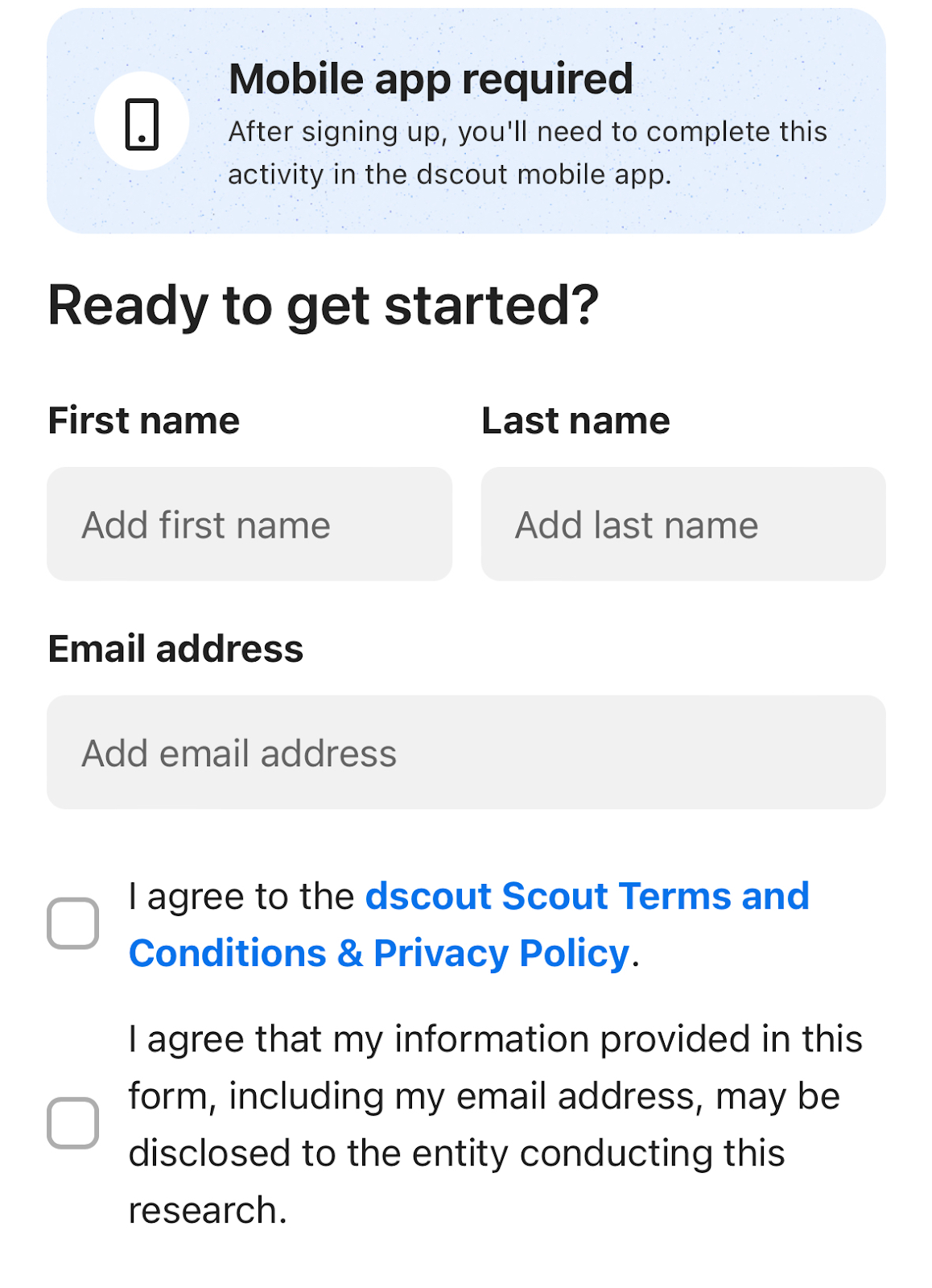932x1288 pixels.
Task: Click the "I agree that my information" text line
Action: (x=495, y=1039)
